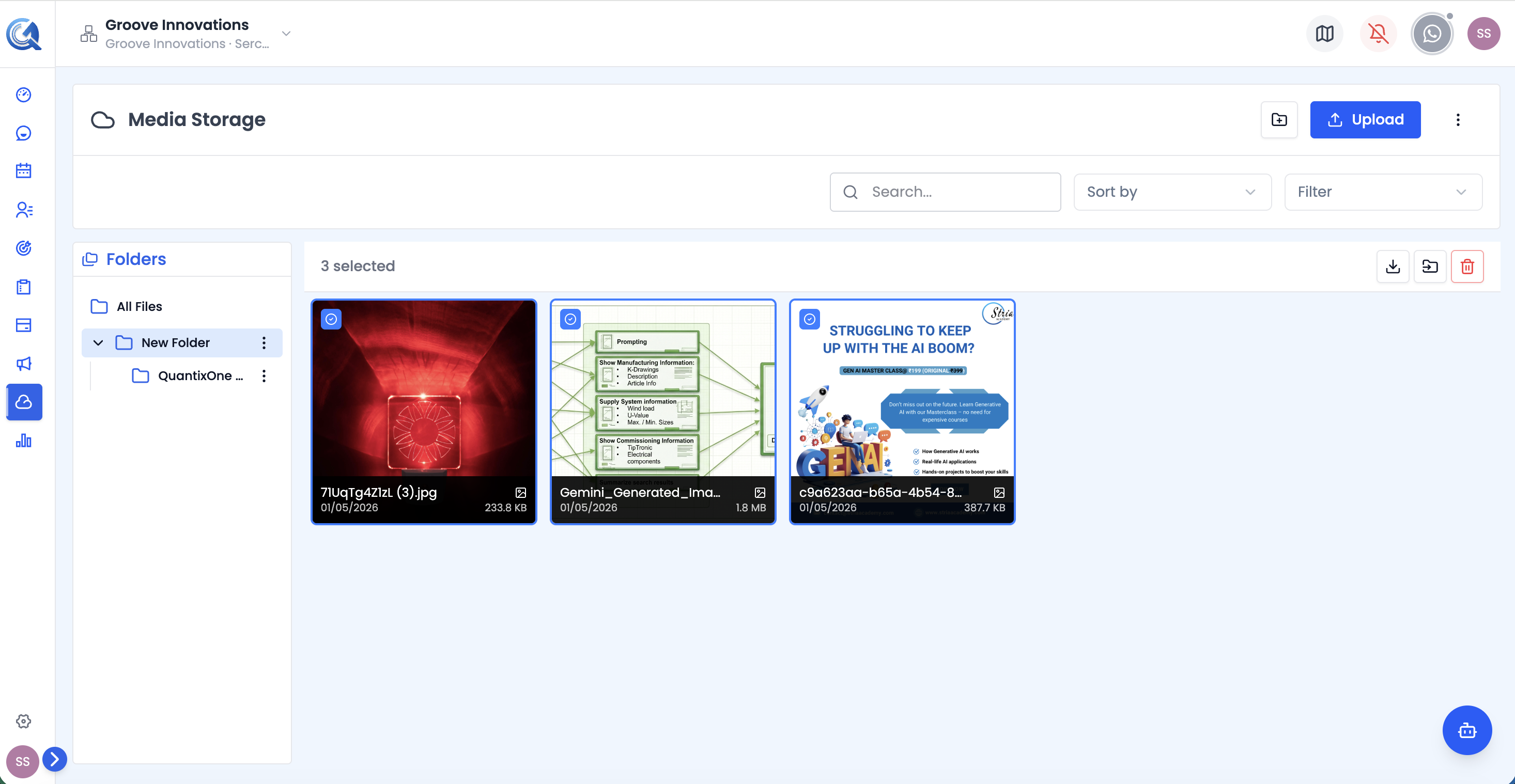Click the Upload button
This screenshot has width=1515, height=784.
1365,120
